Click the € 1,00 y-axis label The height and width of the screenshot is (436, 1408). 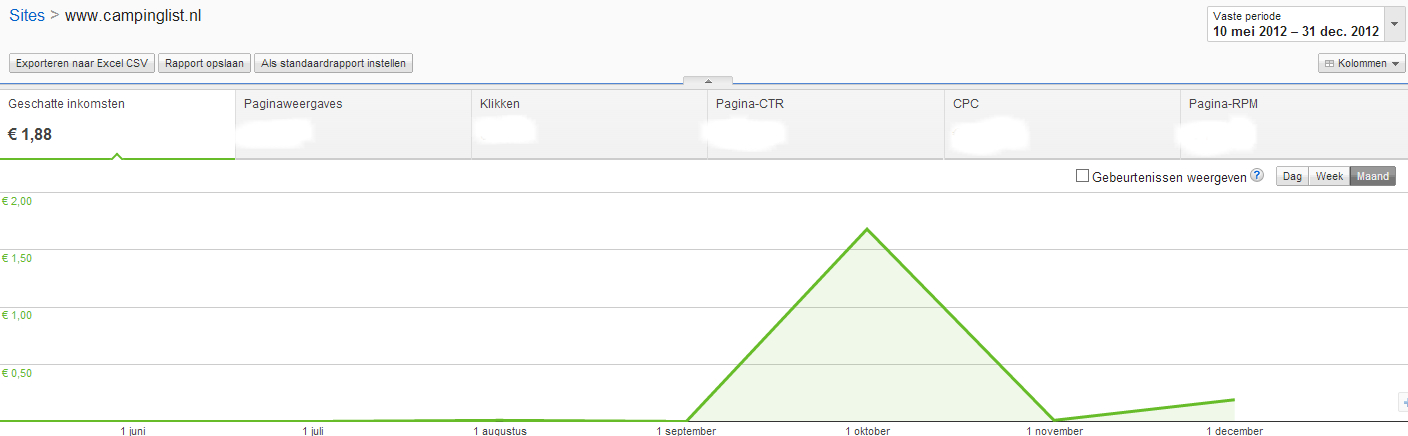pyautogui.click(x=17, y=315)
